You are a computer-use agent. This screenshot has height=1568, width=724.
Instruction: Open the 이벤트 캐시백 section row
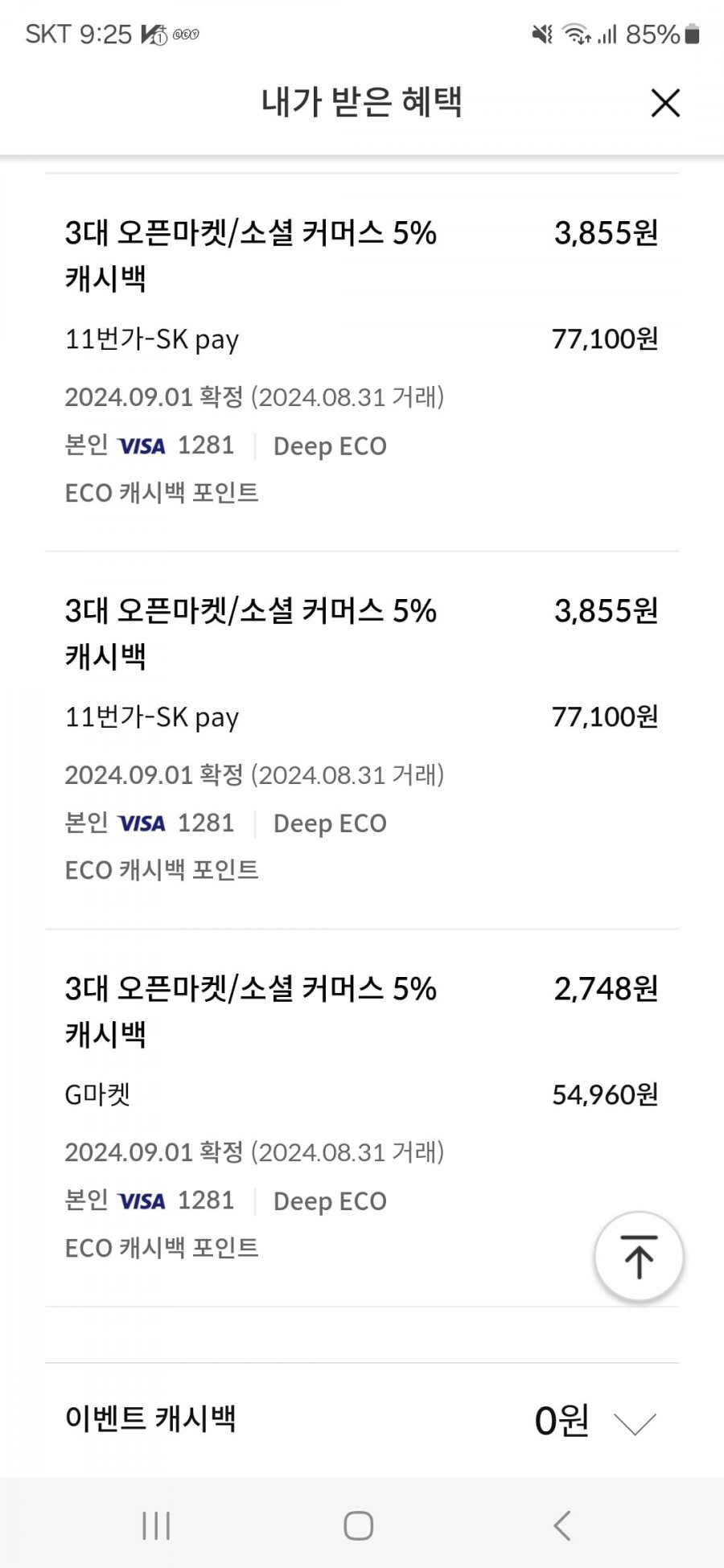[362, 1420]
